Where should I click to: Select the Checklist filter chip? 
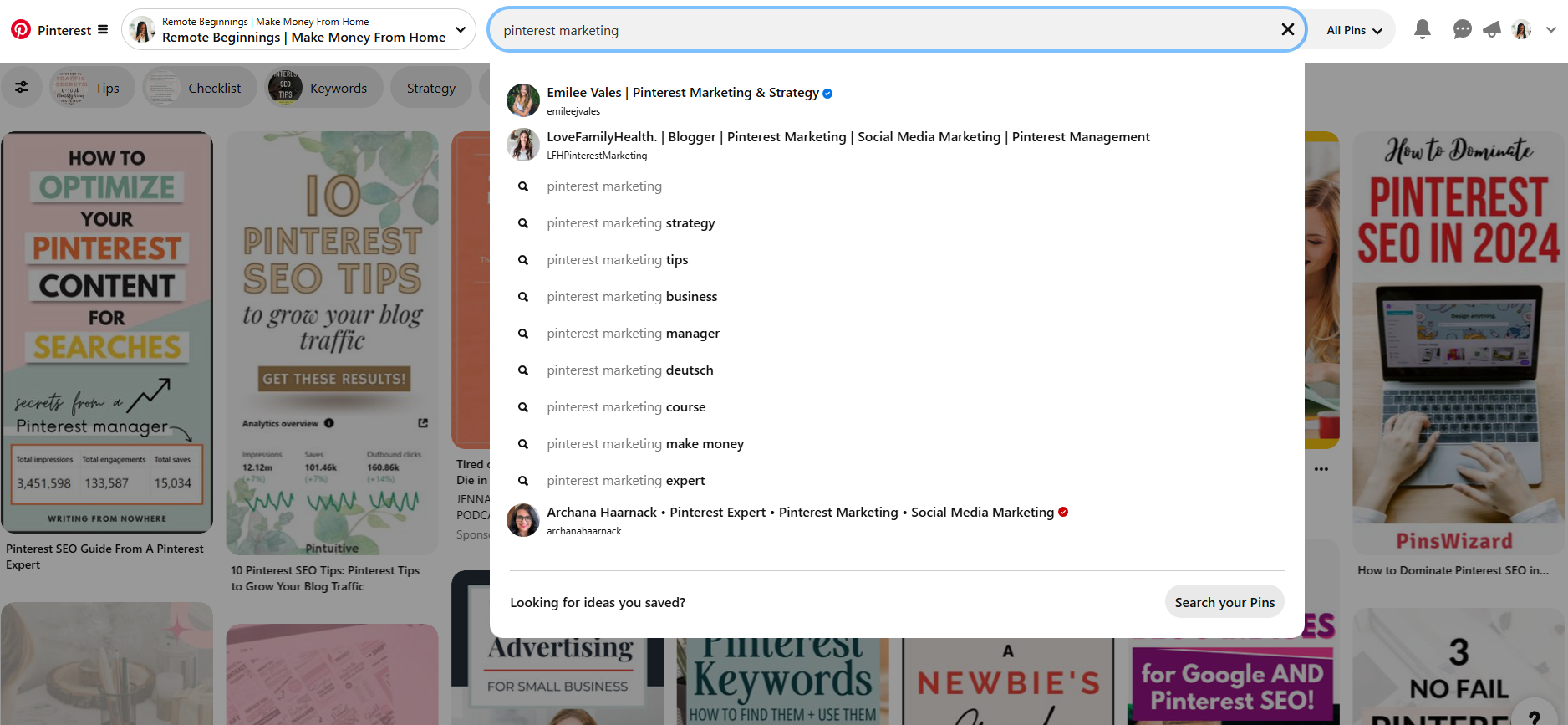(x=200, y=88)
